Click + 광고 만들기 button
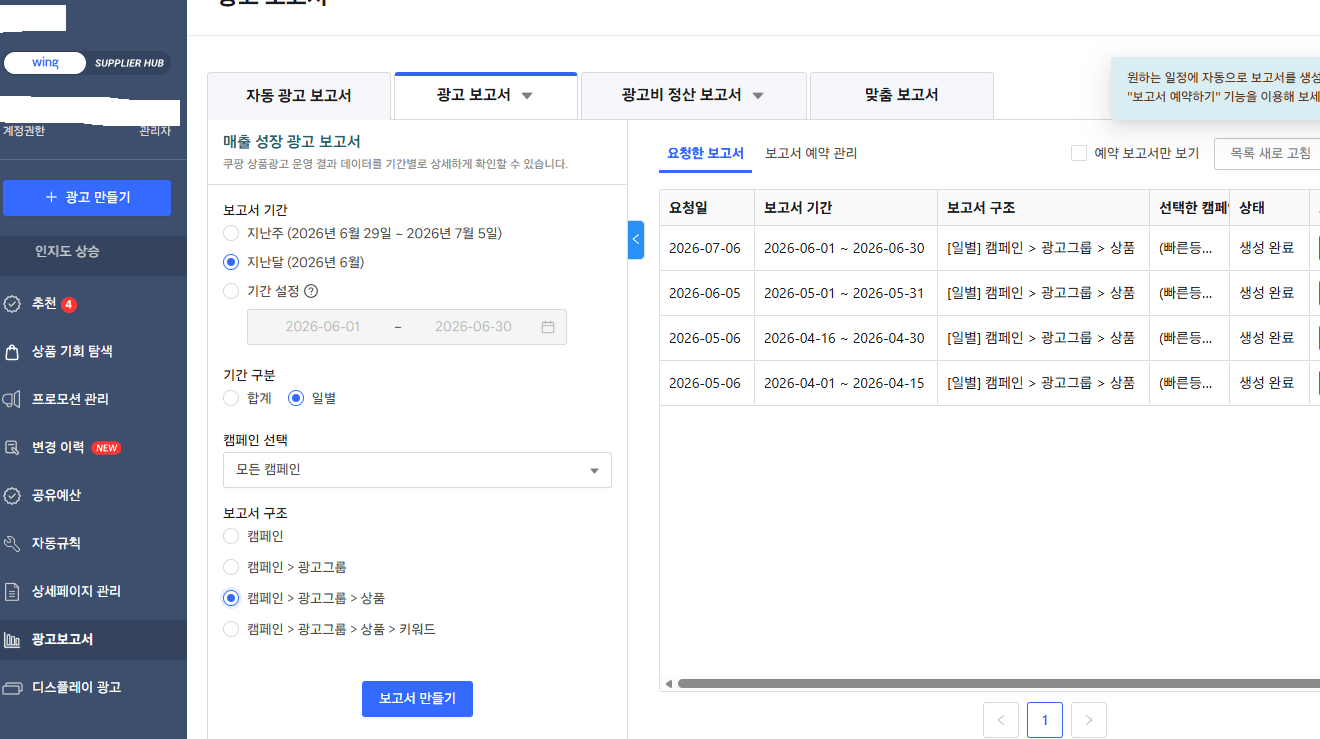This screenshot has width=1320, height=739. click(87, 198)
